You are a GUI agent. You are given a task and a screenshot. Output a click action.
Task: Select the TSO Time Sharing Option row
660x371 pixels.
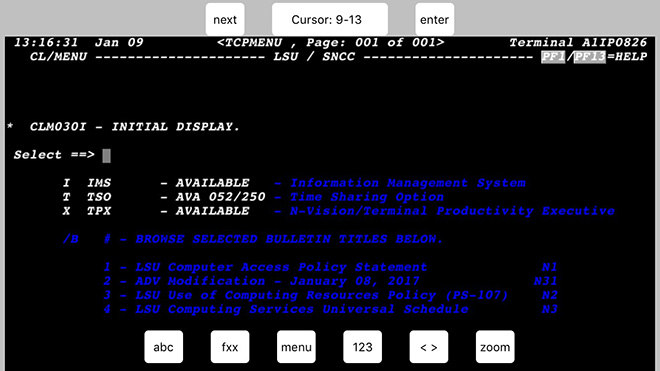tap(253, 197)
